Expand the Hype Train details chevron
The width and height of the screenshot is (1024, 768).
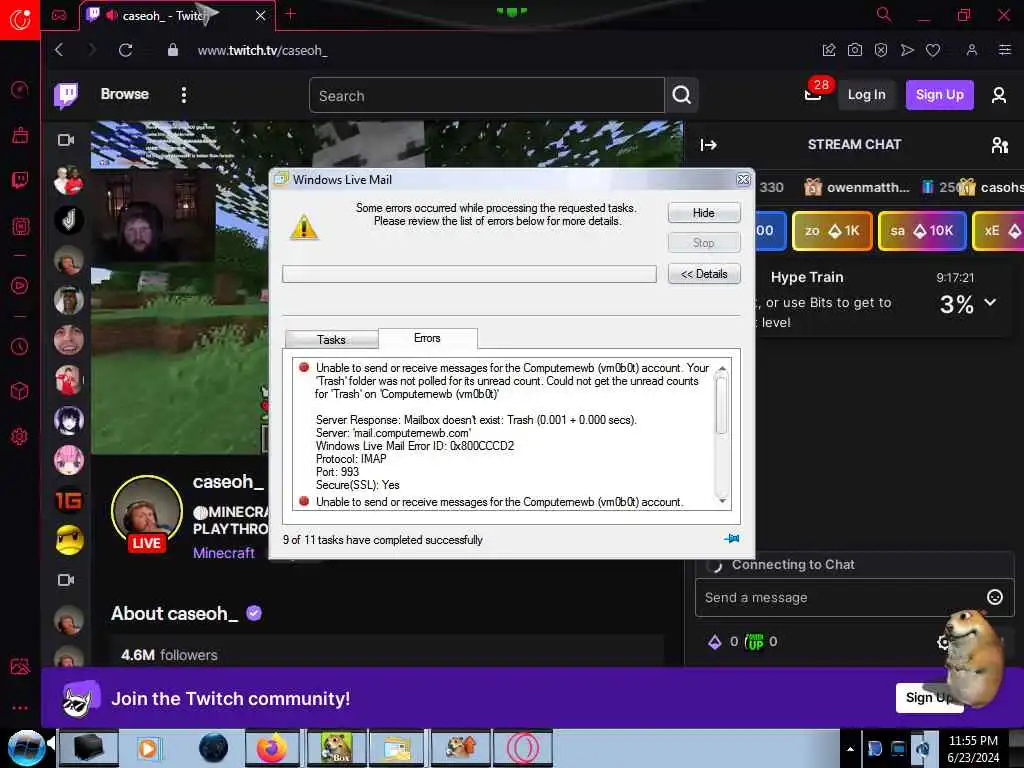tap(991, 302)
